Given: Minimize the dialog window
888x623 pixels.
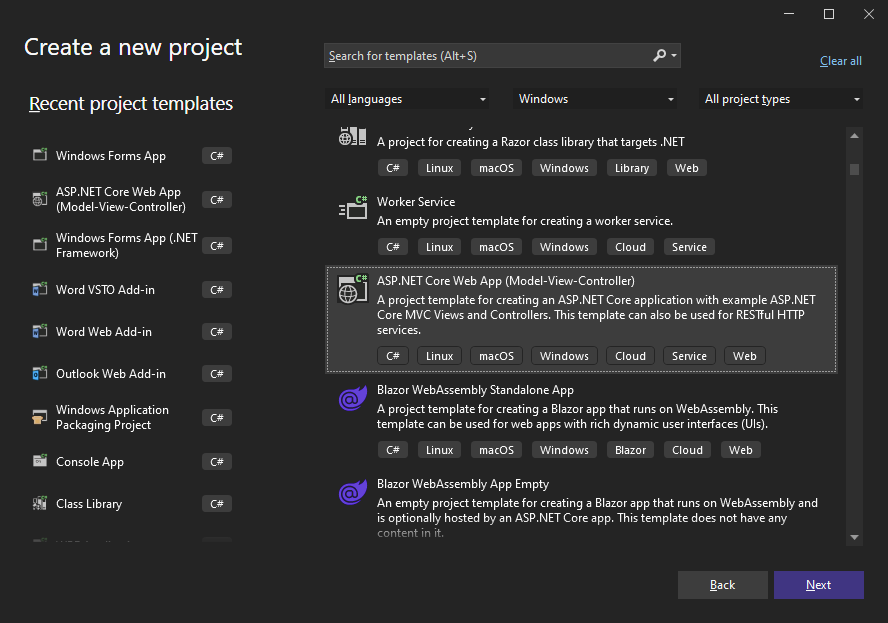Looking at the screenshot, I should point(789,14).
